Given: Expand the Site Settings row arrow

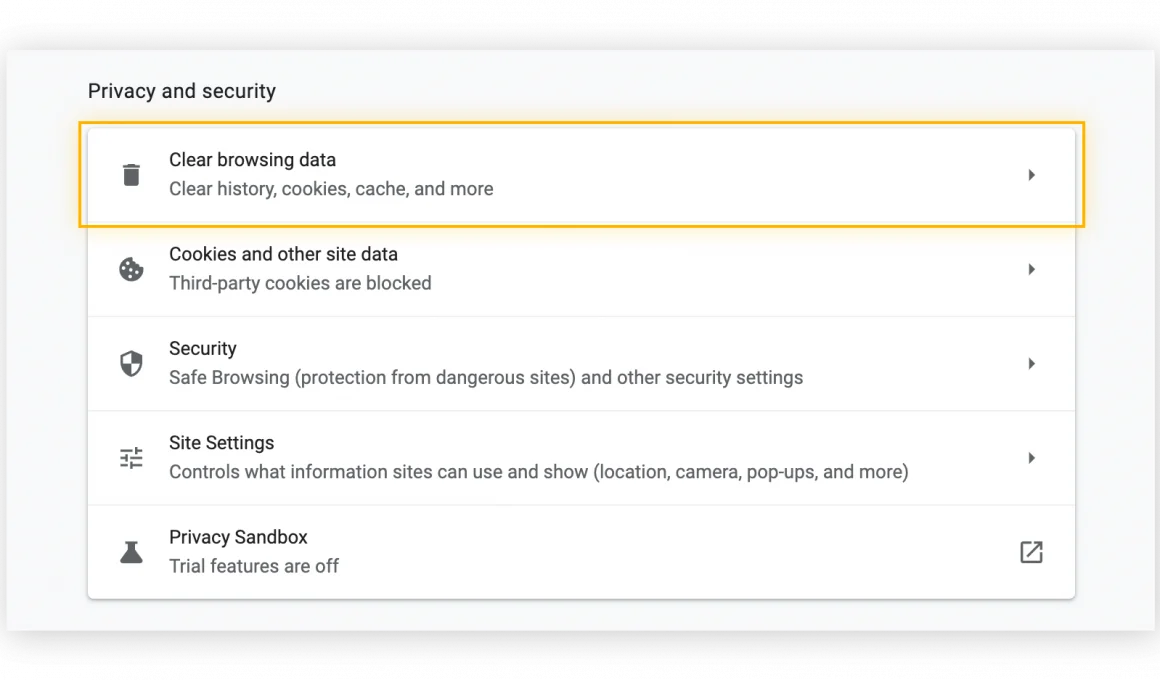Looking at the screenshot, I should [x=1031, y=458].
